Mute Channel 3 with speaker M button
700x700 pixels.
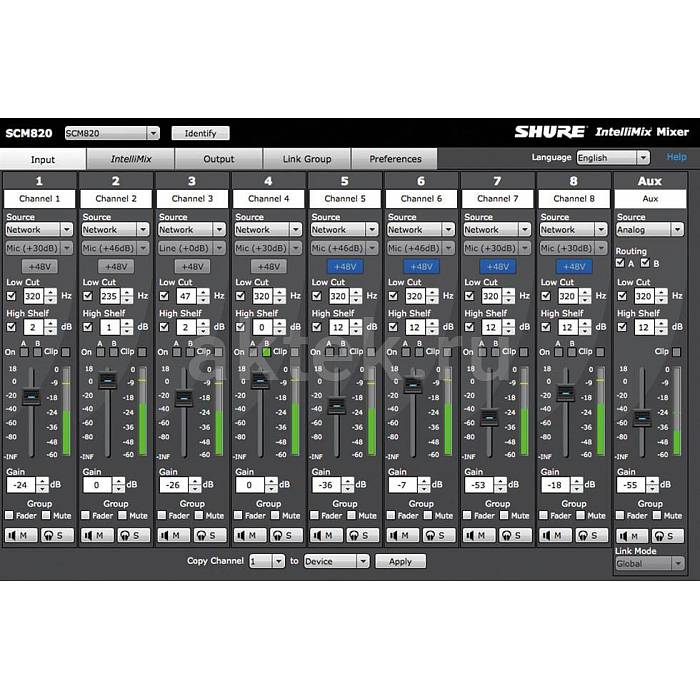(173, 535)
